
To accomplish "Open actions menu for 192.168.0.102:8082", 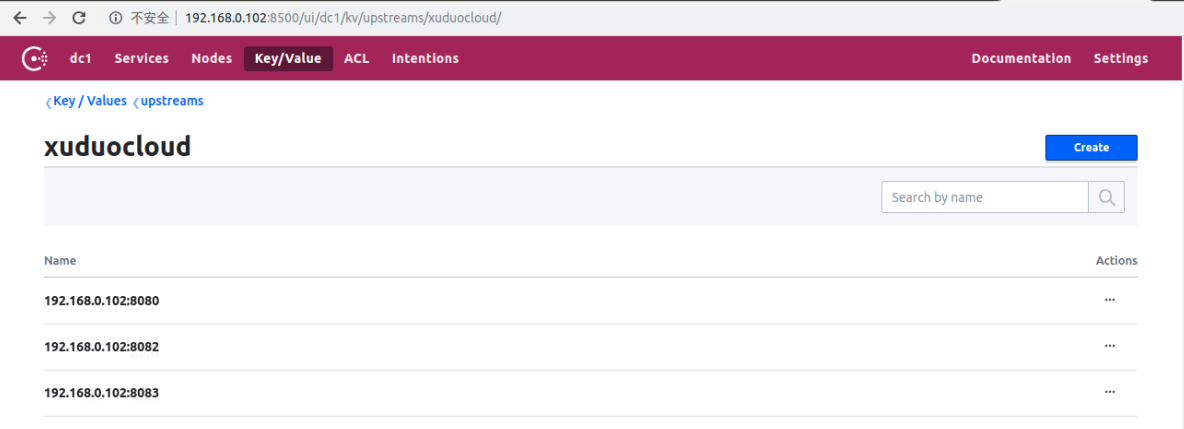I will [1109, 346].
